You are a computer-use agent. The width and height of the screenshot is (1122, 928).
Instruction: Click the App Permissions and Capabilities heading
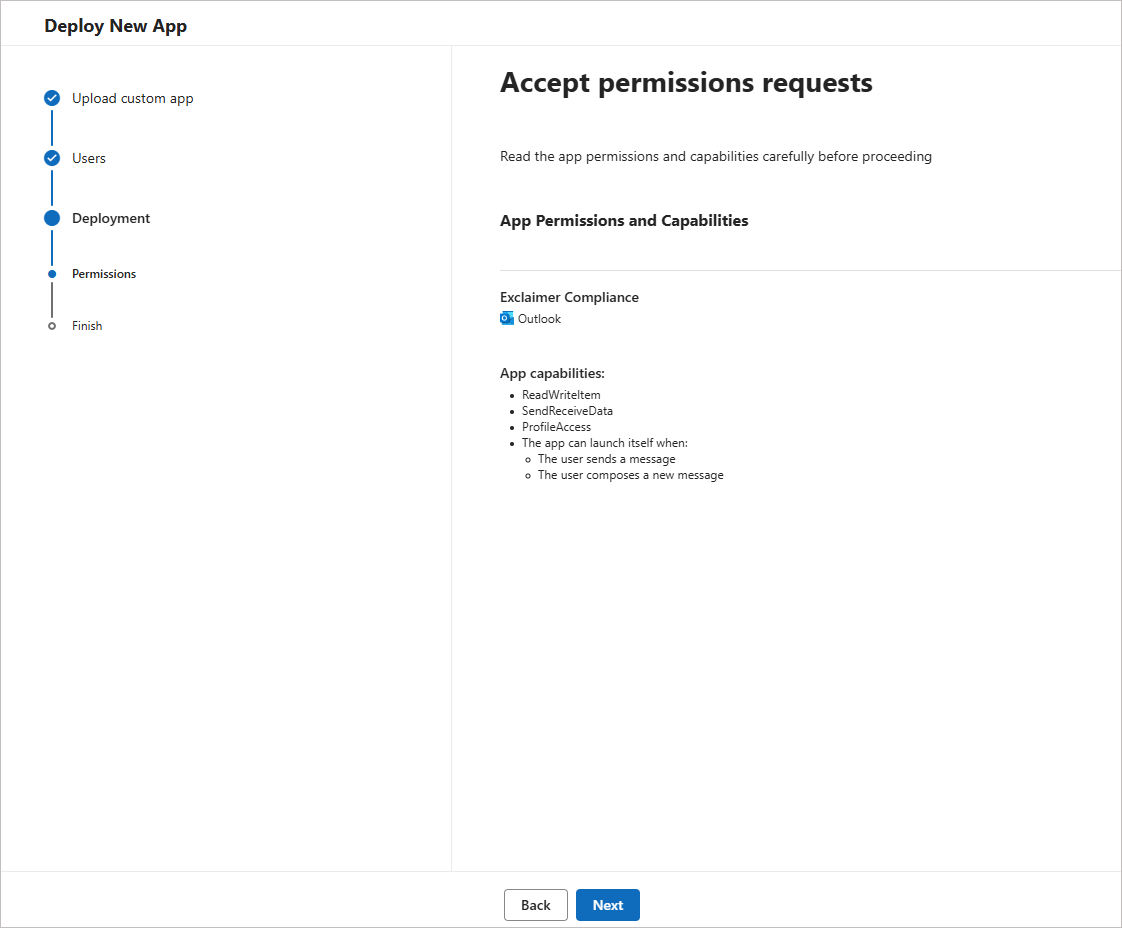(624, 220)
